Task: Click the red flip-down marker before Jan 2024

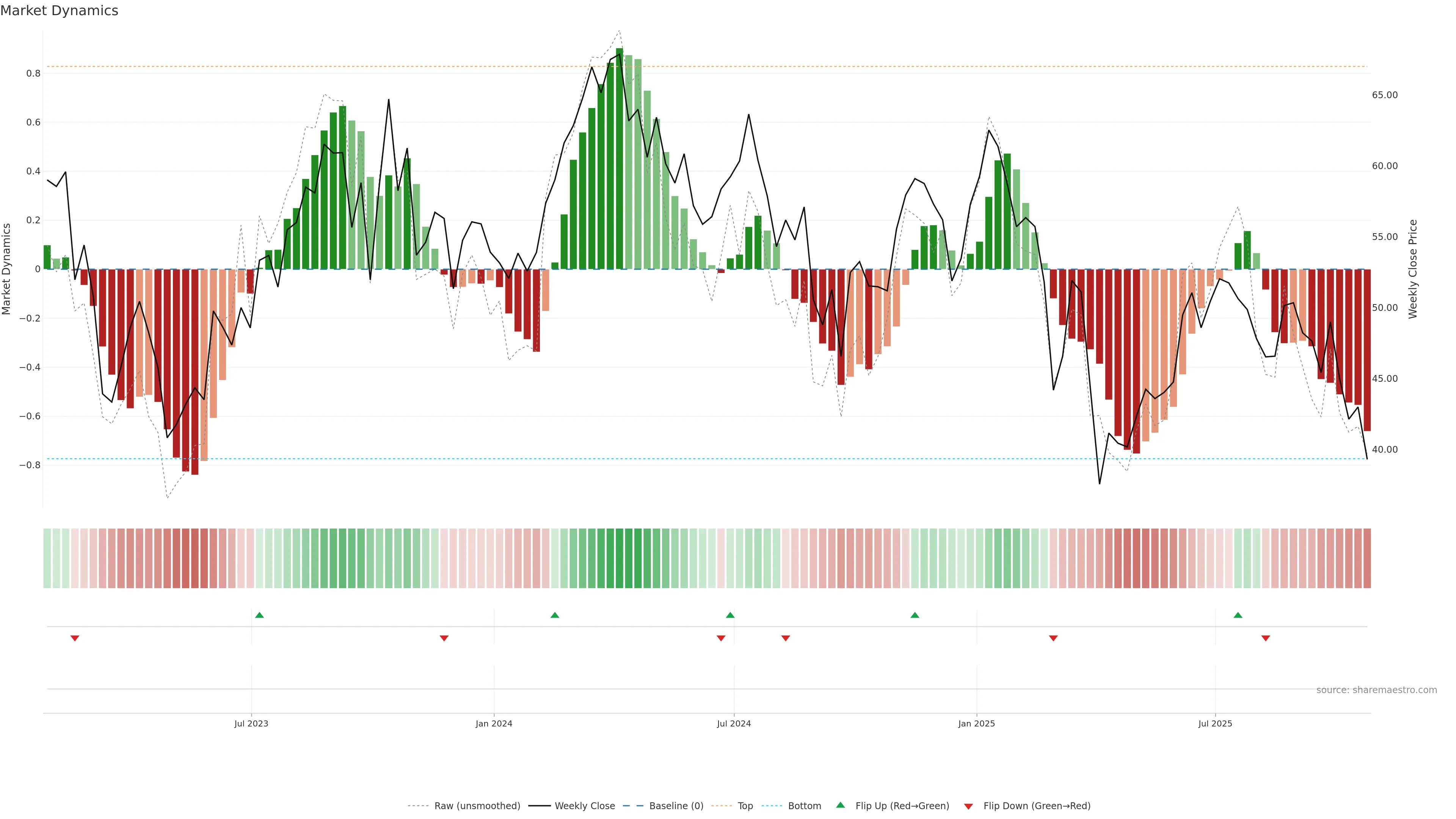Action: click(x=444, y=638)
